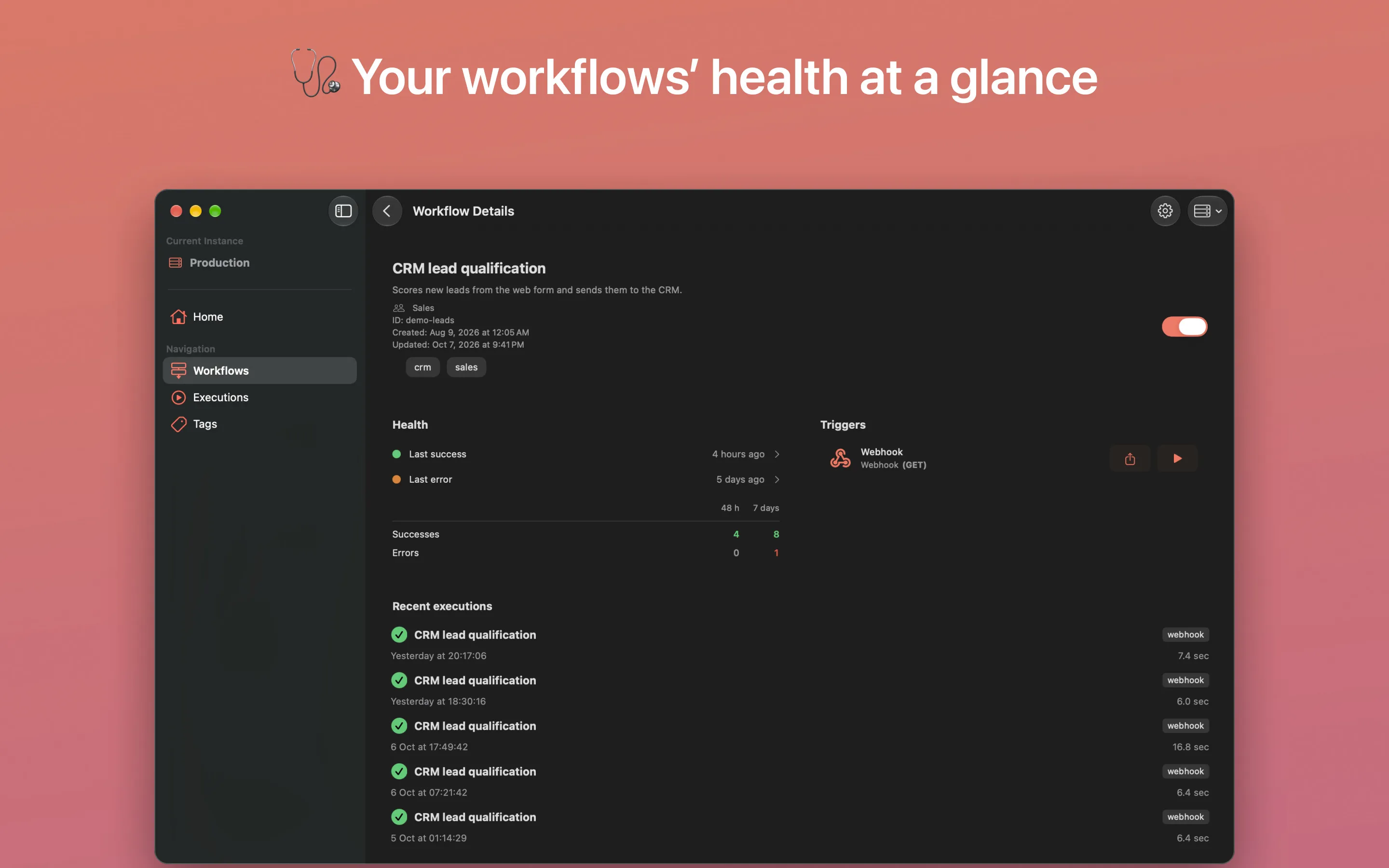Click the Tags icon in sidebar
This screenshot has height=868, width=1389.
[x=178, y=424]
